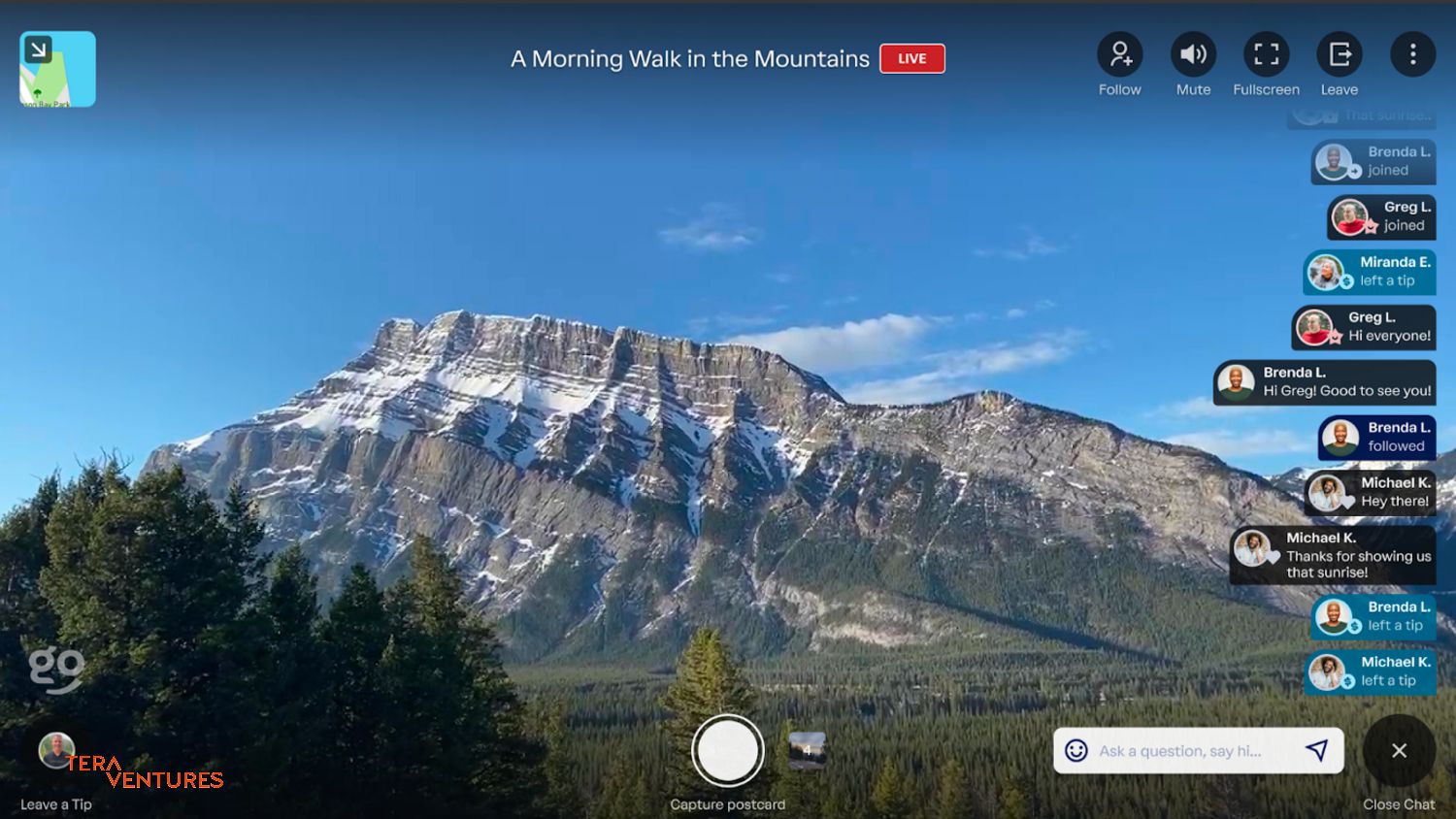Leave the live stream
Image resolution: width=1456 pixels, height=819 pixels.
(x=1340, y=54)
